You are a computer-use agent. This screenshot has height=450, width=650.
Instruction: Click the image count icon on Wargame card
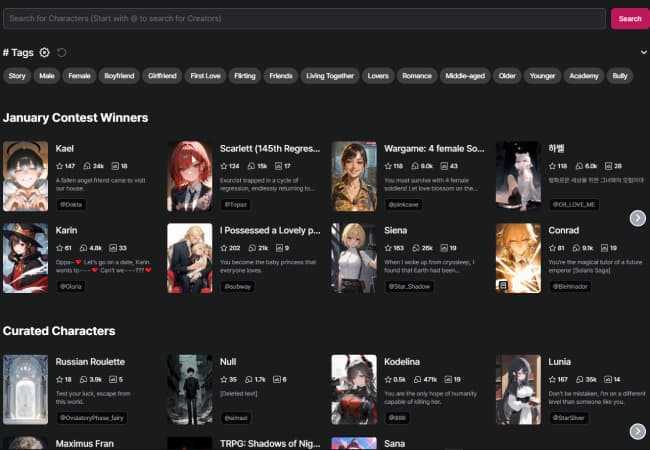tap(441, 166)
